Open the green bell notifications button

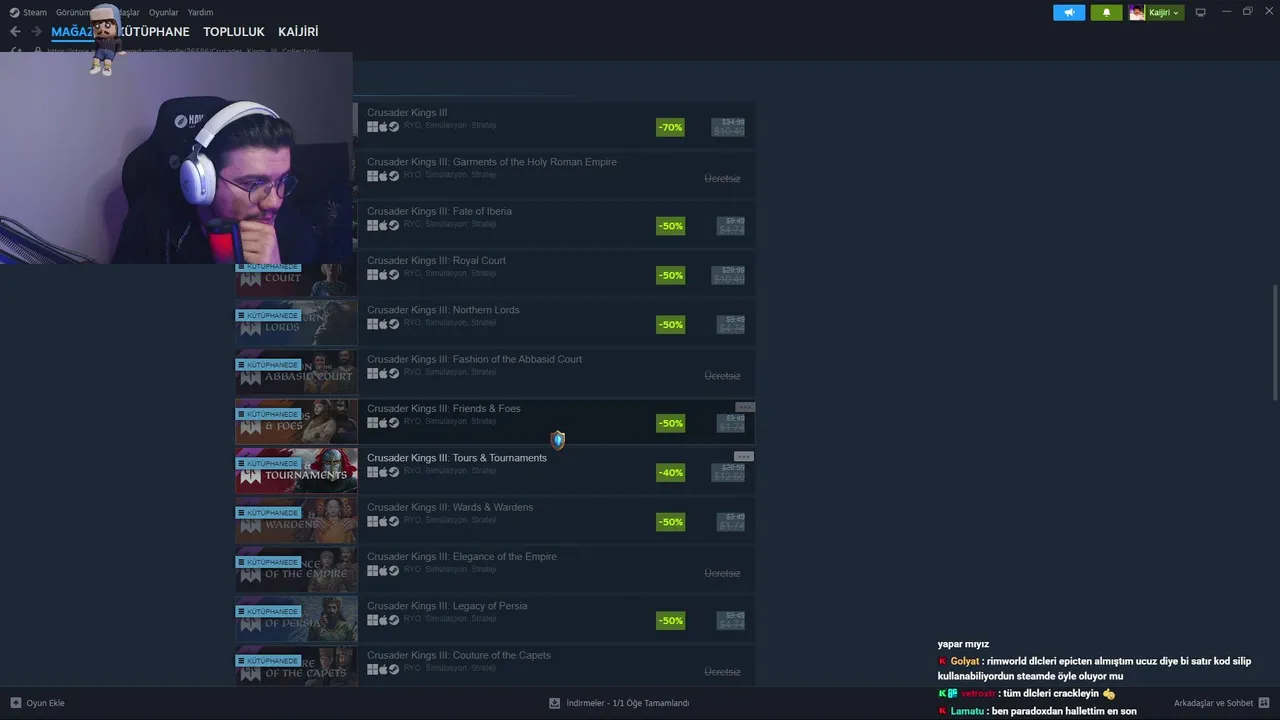click(1106, 12)
